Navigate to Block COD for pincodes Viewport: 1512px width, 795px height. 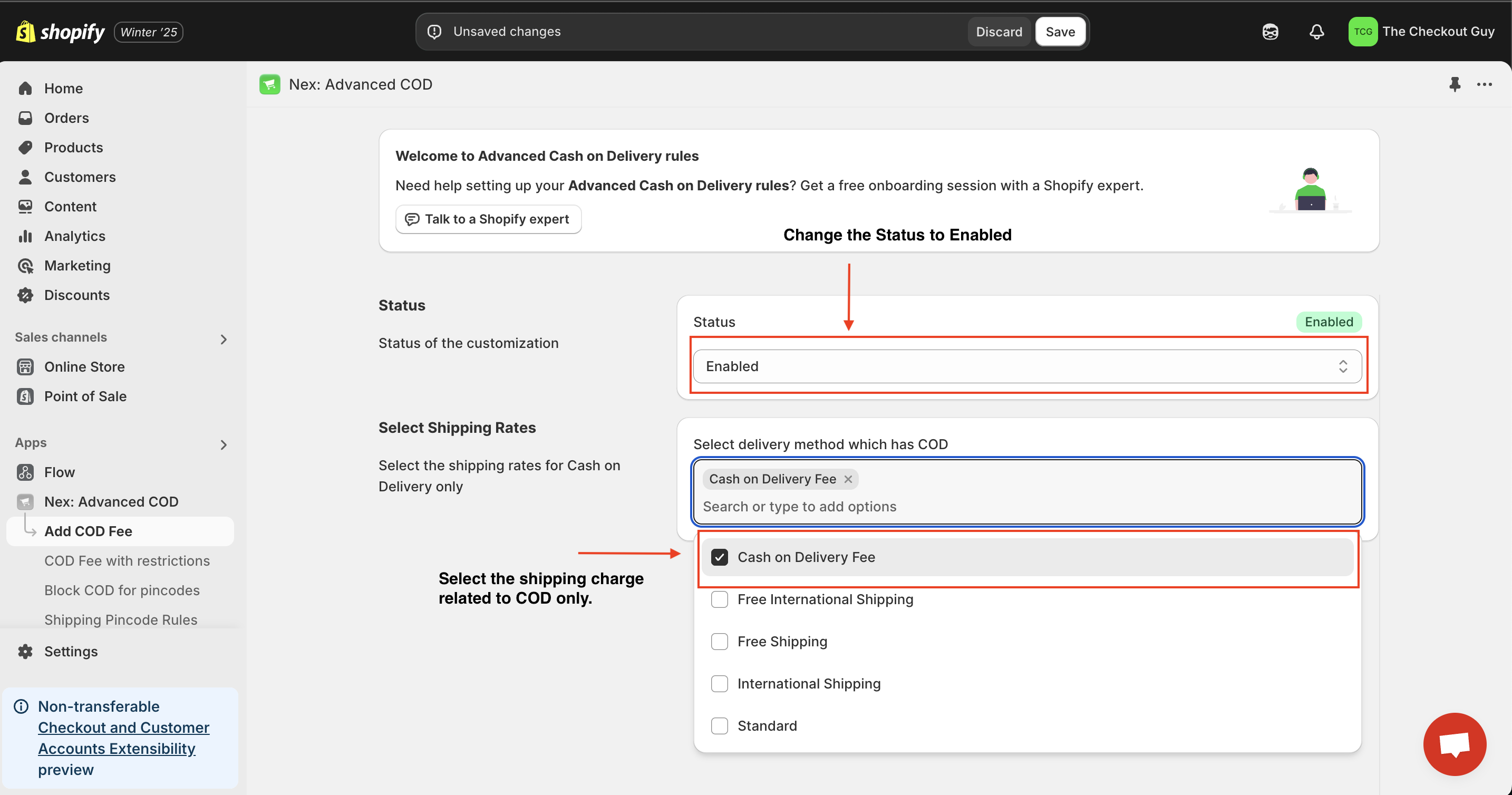click(x=122, y=589)
